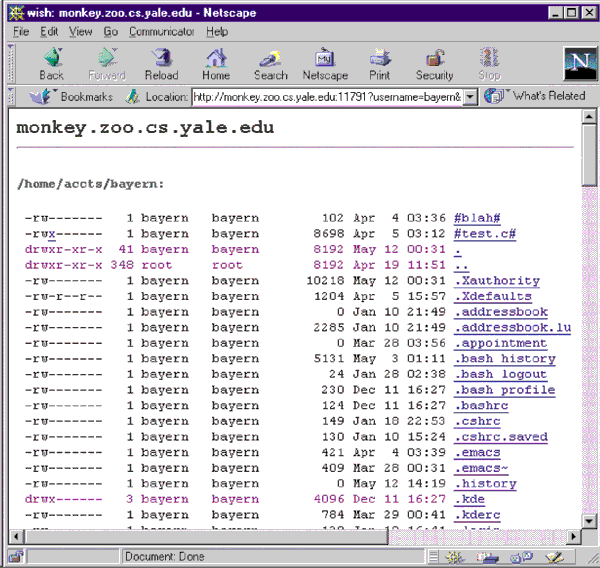Open the .bashrc file link

pyautogui.click(x=480, y=406)
